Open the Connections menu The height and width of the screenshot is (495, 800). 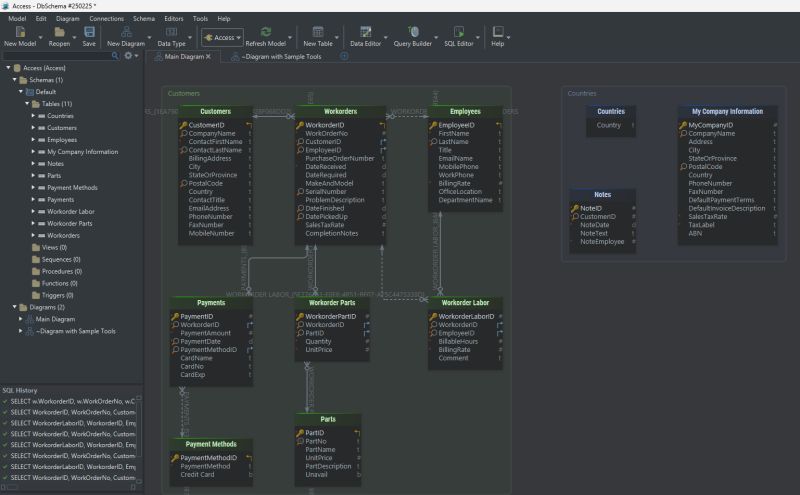[107, 18]
